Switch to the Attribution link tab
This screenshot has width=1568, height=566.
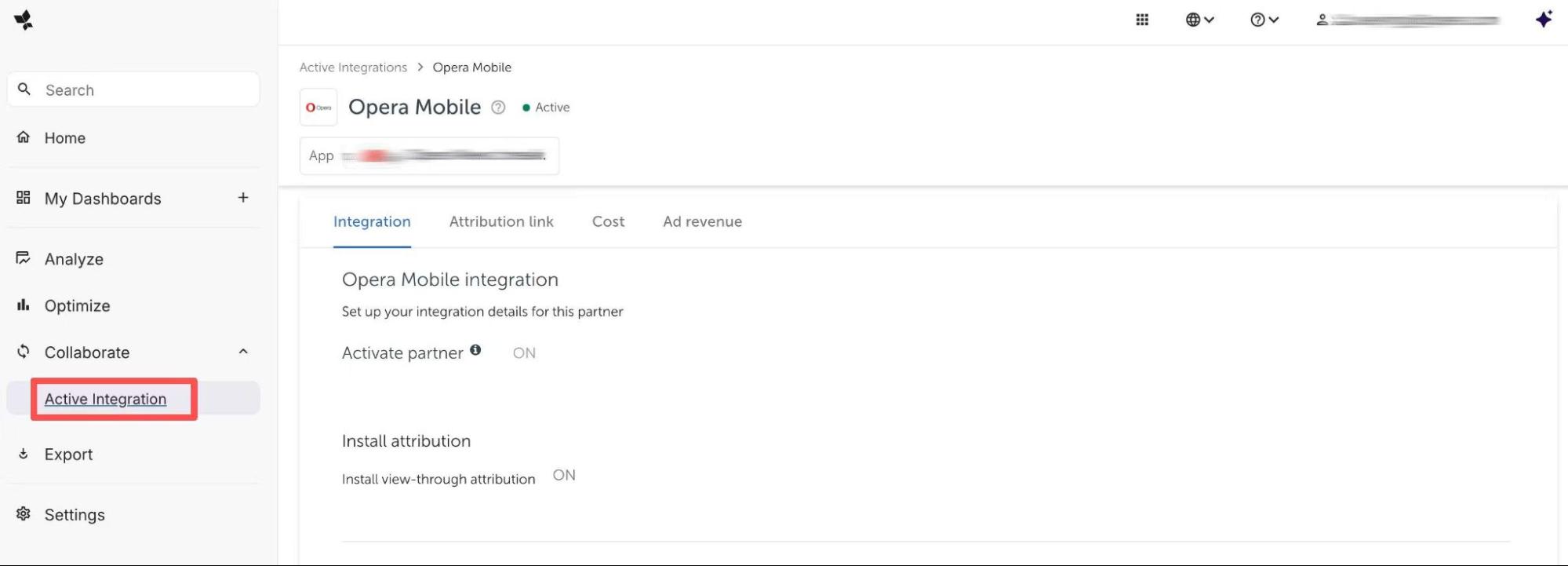click(x=501, y=222)
